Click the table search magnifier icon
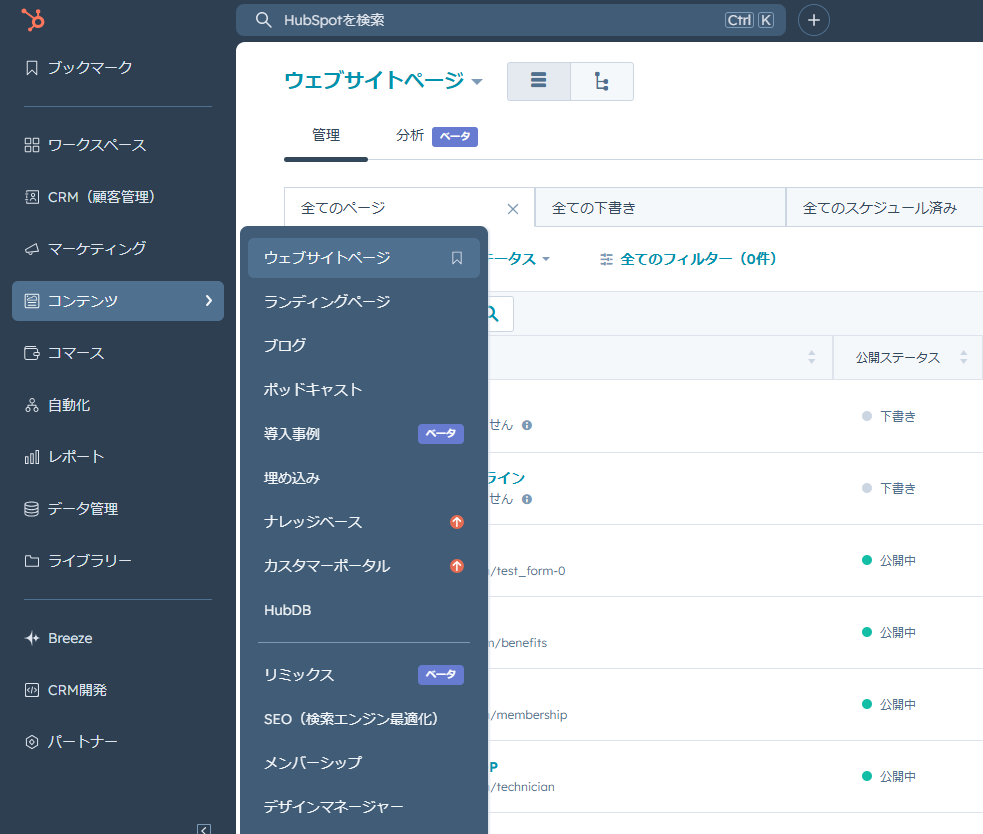Image resolution: width=983 pixels, height=834 pixels. point(493,314)
